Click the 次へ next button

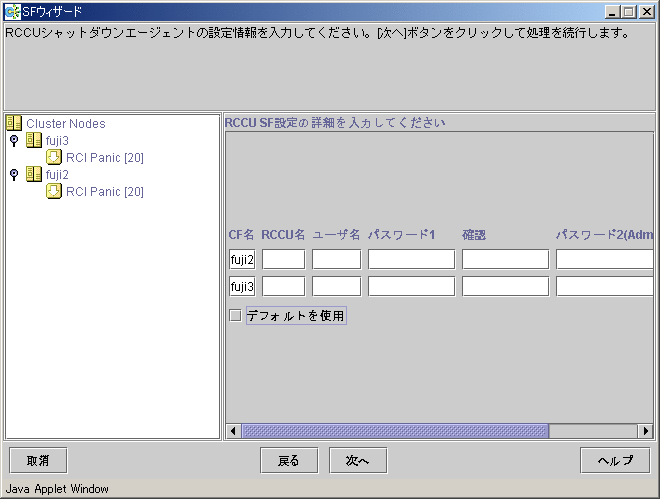click(358, 460)
